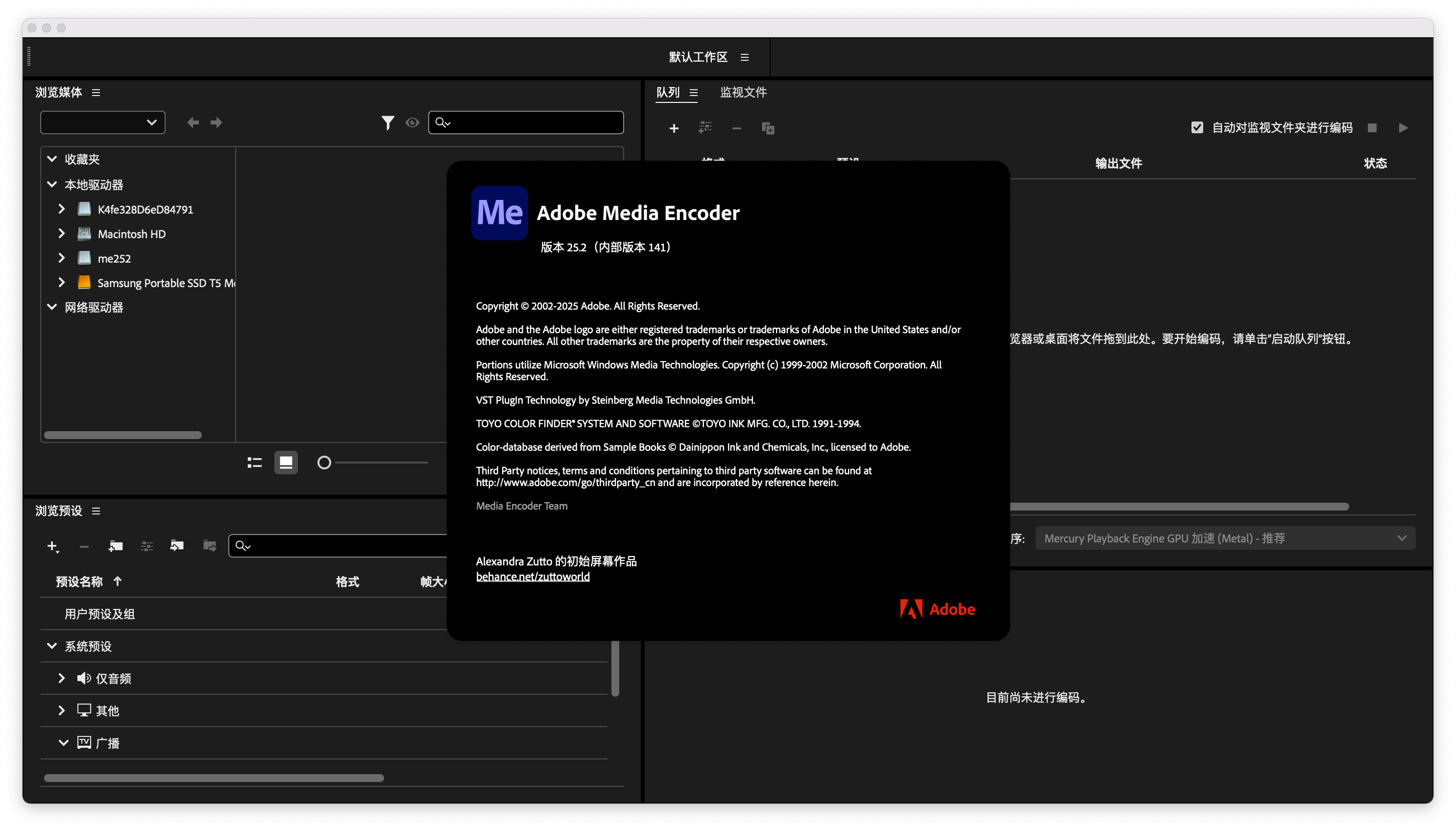The width and height of the screenshot is (1456, 830).
Task: Click the create new preset plus icon
Action: coord(52,546)
